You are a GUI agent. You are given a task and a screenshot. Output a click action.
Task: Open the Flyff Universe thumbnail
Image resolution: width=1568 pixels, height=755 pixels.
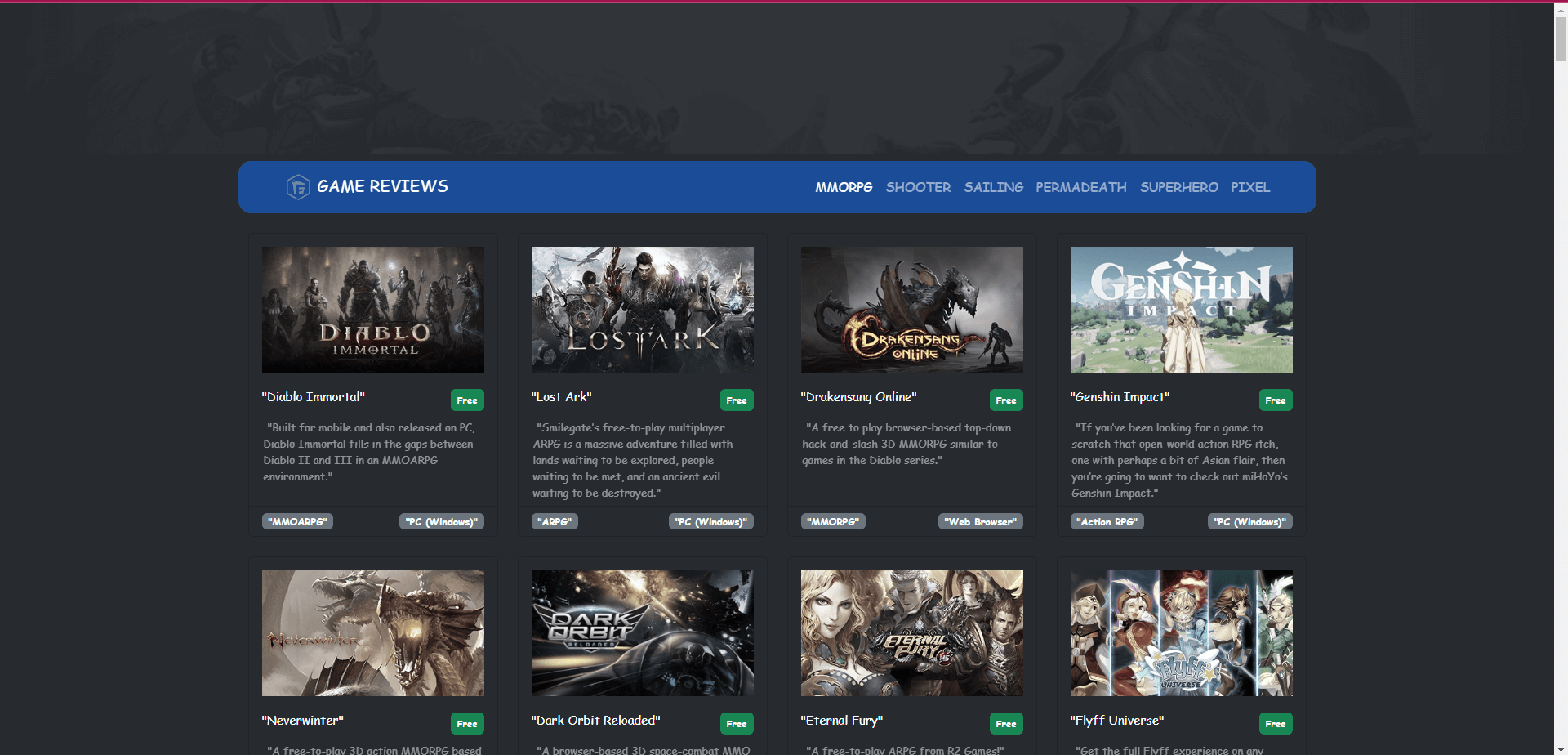[x=1182, y=633]
